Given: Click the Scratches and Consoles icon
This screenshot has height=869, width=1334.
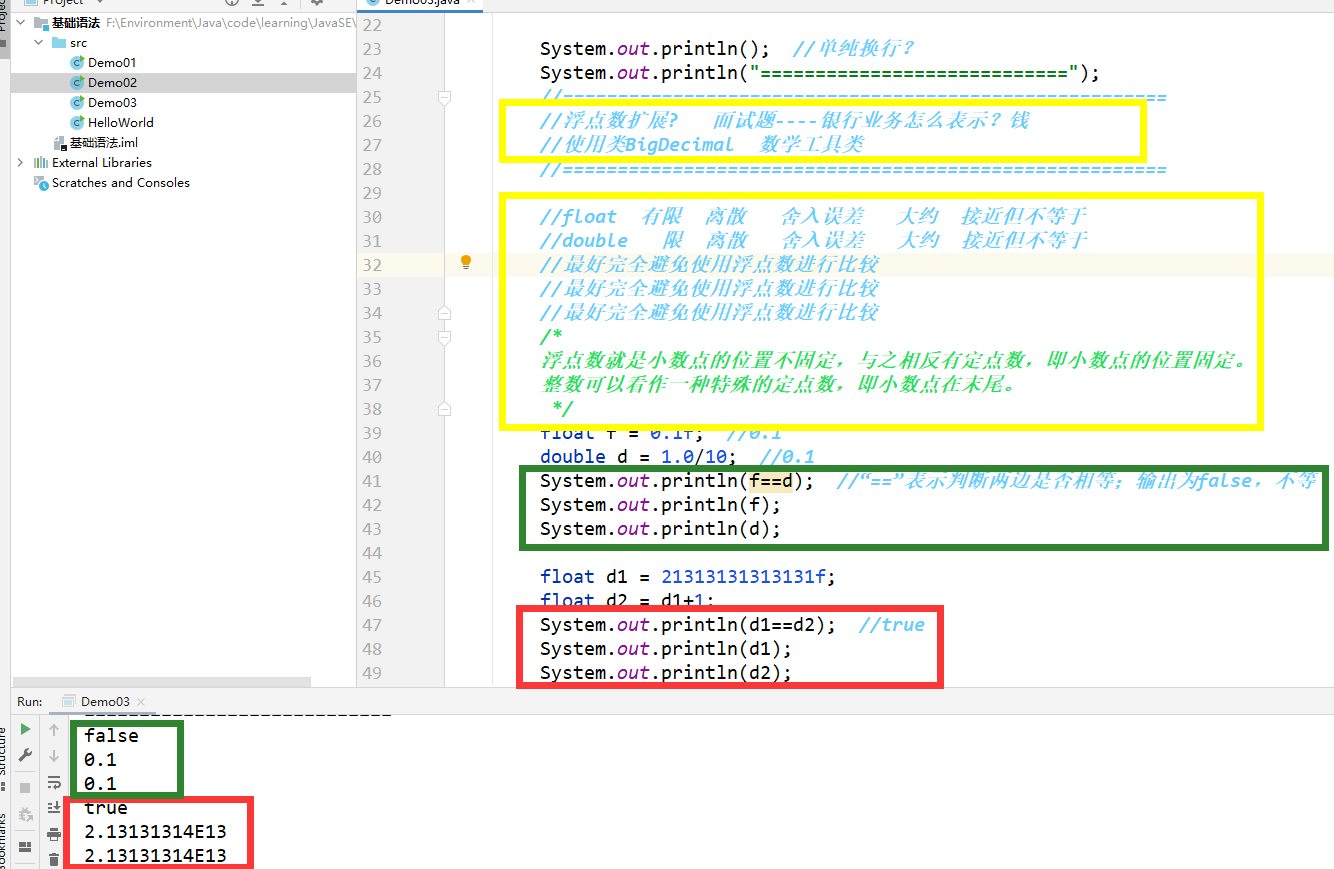Looking at the screenshot, I should (41, 182).
